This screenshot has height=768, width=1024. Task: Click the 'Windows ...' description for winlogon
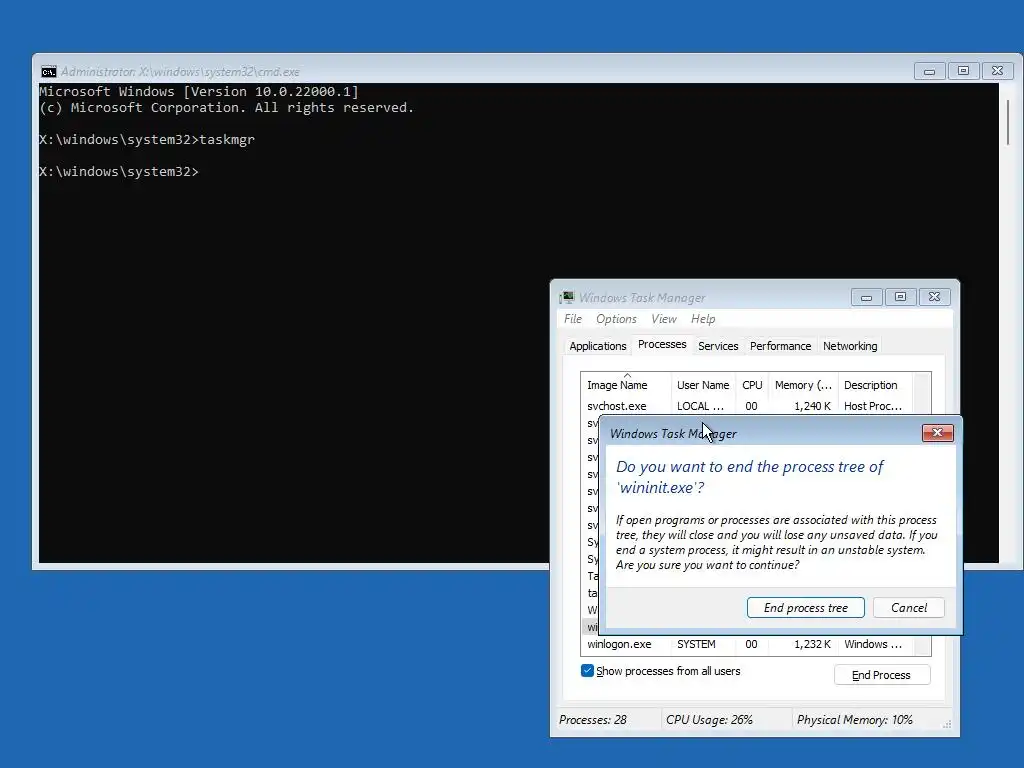click(x=872, y=644)
